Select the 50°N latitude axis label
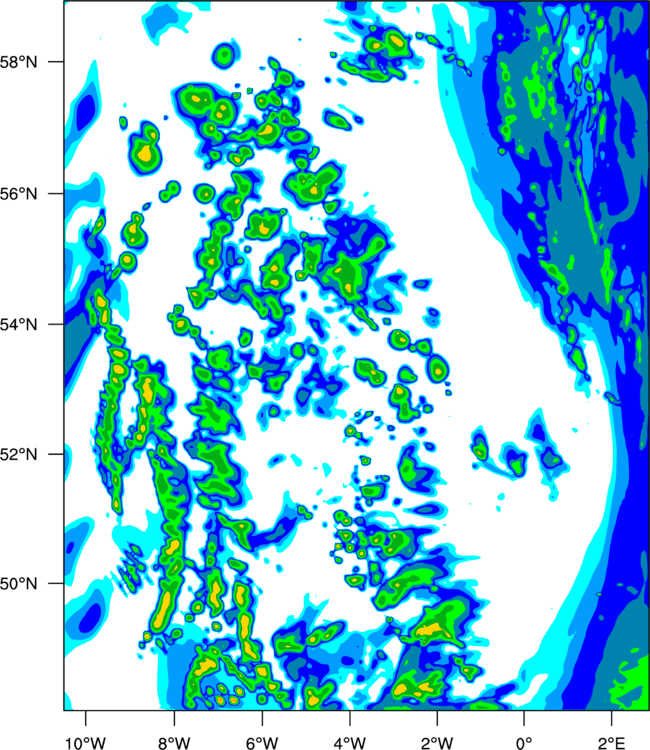The width and height of the screenshot is (650, 750). click(x=19, y=584)
